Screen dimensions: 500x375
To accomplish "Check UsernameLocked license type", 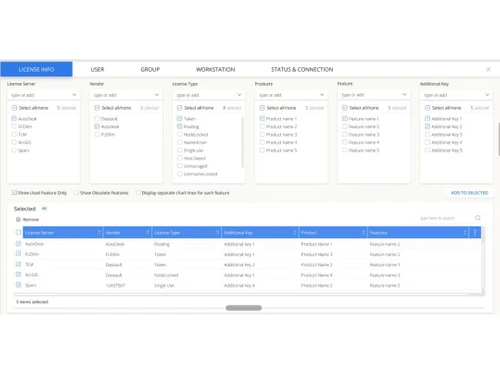I will tap(179, 174).
